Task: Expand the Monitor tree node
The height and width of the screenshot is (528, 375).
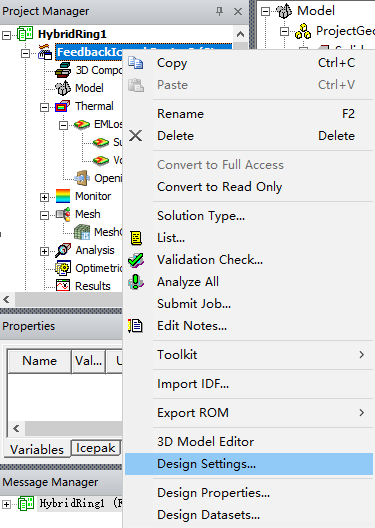Action: (44, 197)
